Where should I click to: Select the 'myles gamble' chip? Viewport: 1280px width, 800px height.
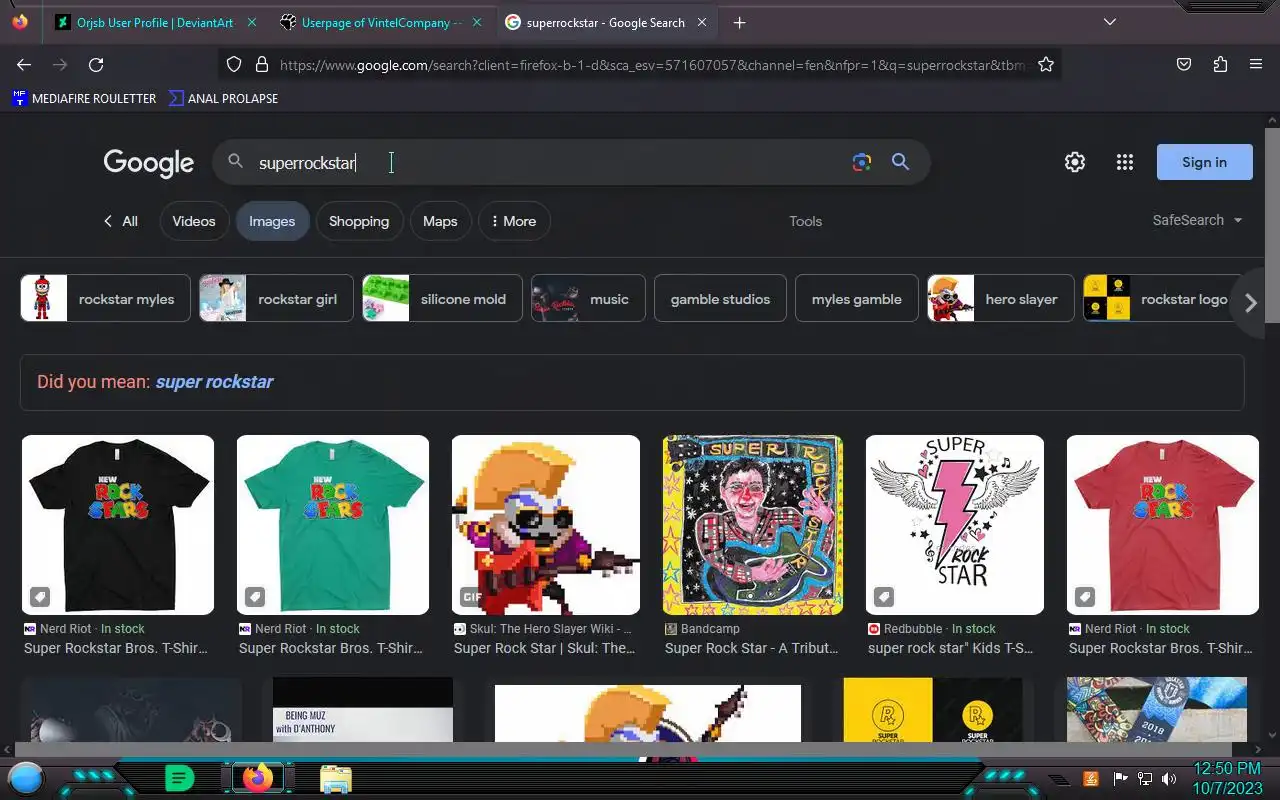(856, 298)
